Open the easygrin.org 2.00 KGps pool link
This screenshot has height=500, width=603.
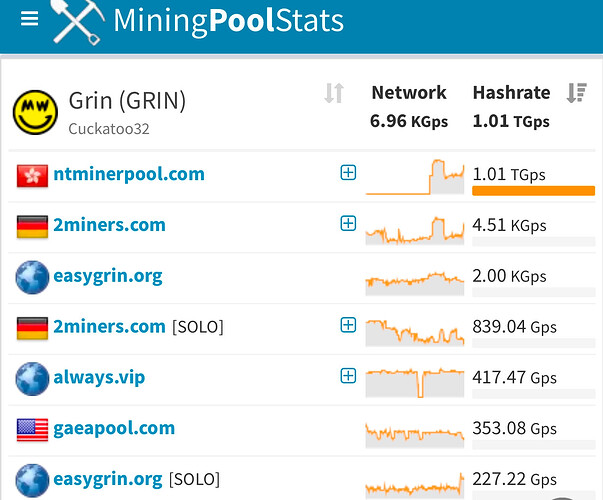point(108,277)
